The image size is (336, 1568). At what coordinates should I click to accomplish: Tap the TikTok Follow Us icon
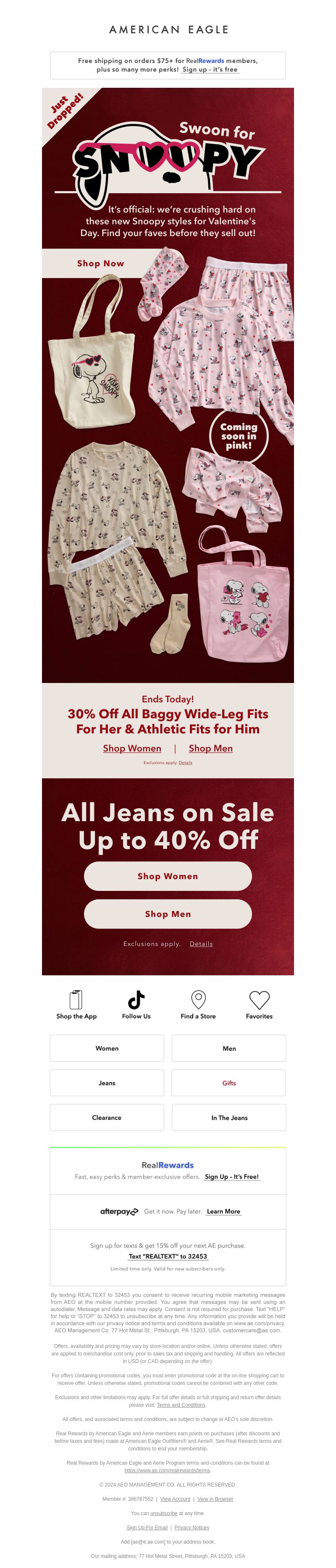click(x=136, y=999)
